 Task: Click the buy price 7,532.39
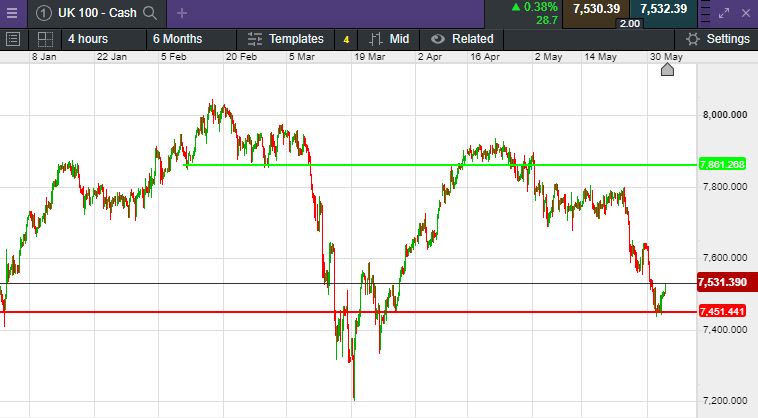[x=663, y=9]
